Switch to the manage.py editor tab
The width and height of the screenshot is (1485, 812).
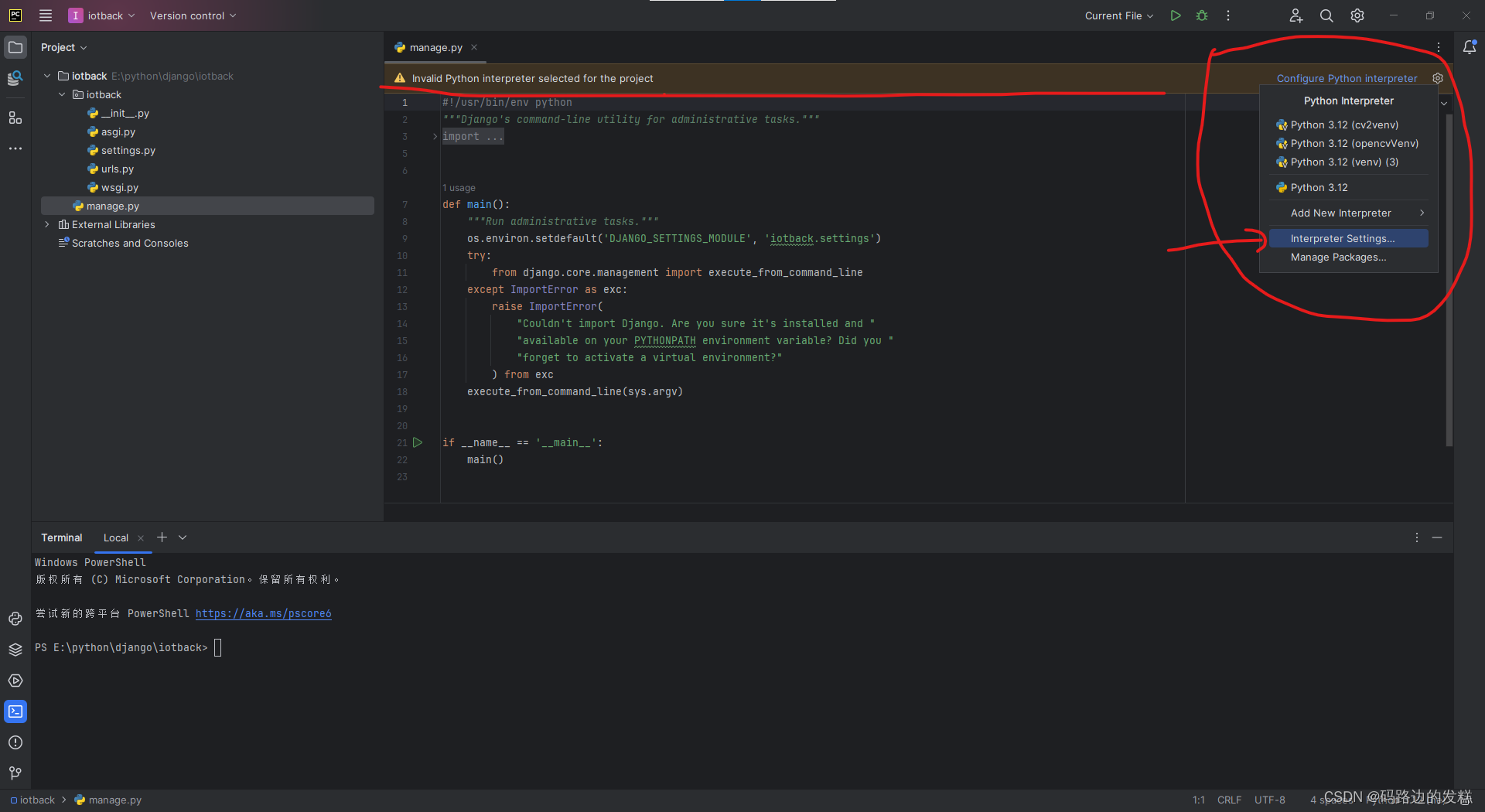pos(435,47)
